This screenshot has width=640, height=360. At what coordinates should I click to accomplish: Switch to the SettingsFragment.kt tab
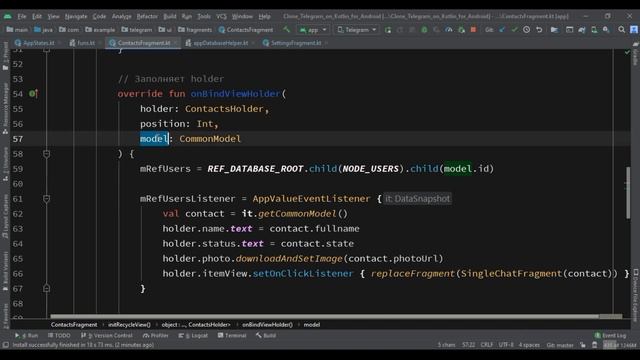[296, 43]
